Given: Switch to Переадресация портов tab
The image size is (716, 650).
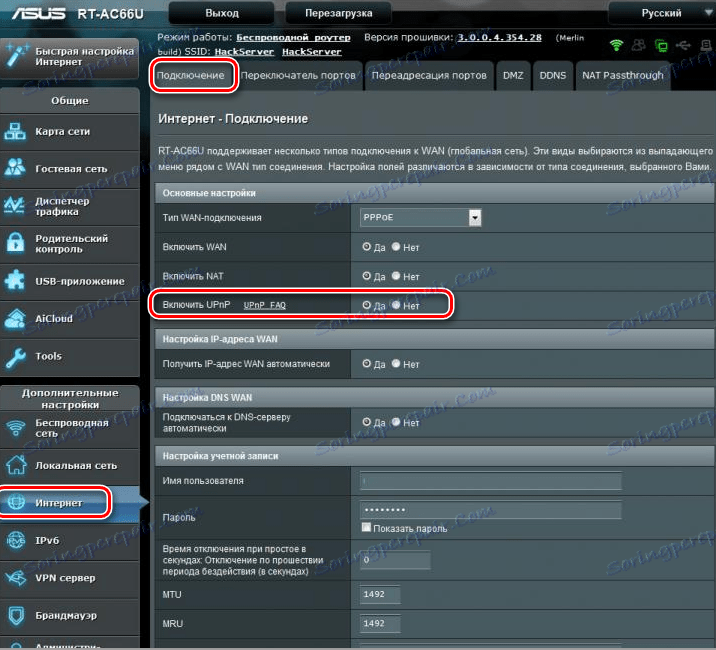Looking at the screenshot, I should [x=429, y=75].
